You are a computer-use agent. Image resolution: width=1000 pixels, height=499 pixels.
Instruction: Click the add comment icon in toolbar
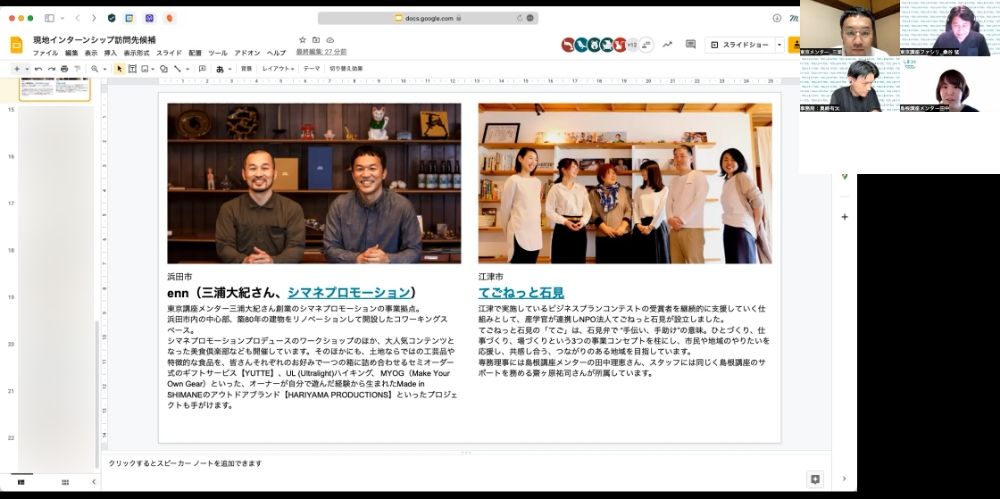(x=202, y=69)
